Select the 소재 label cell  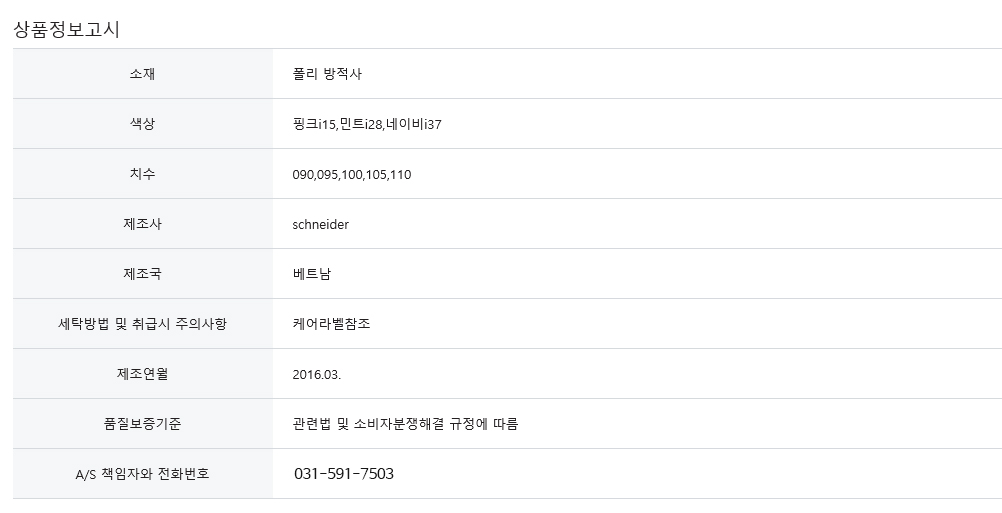pyautogui.click(x=143, y=73)
